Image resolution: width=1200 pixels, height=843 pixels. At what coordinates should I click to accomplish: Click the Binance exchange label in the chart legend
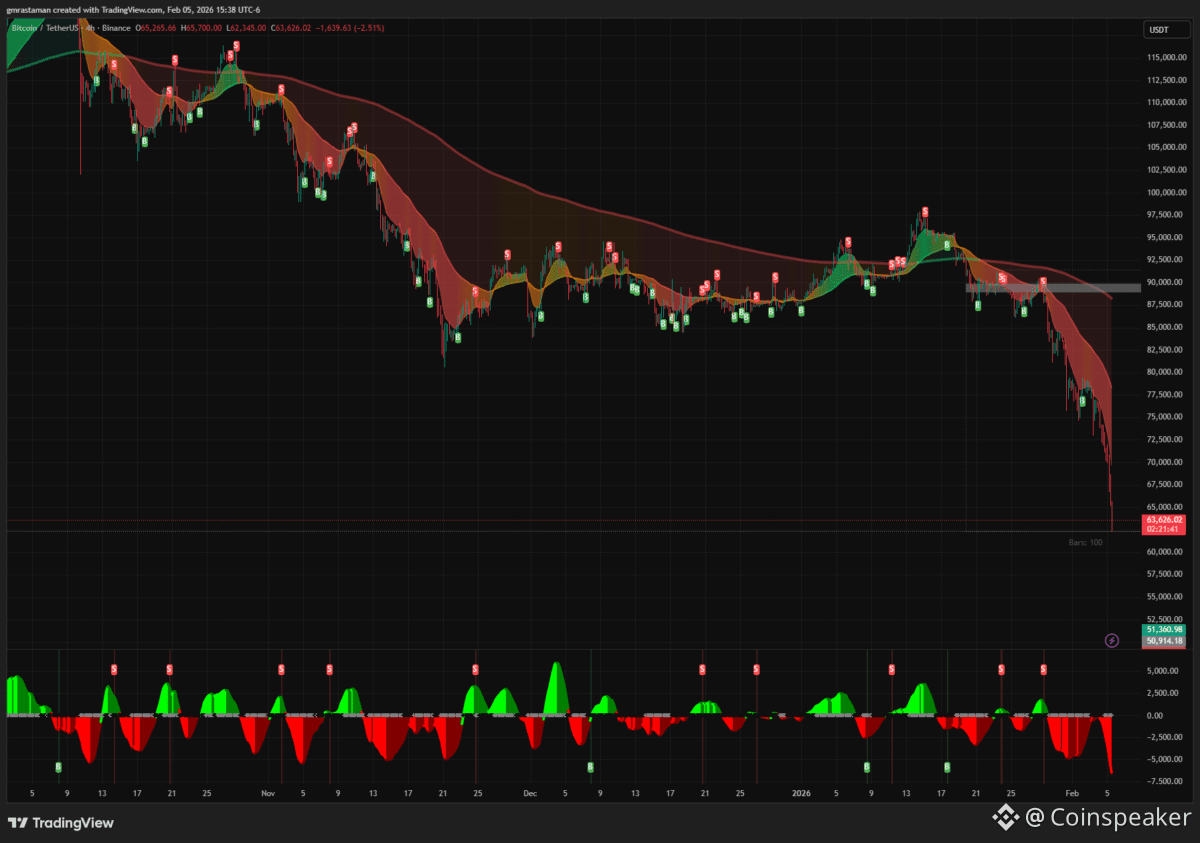click(117, 28)
